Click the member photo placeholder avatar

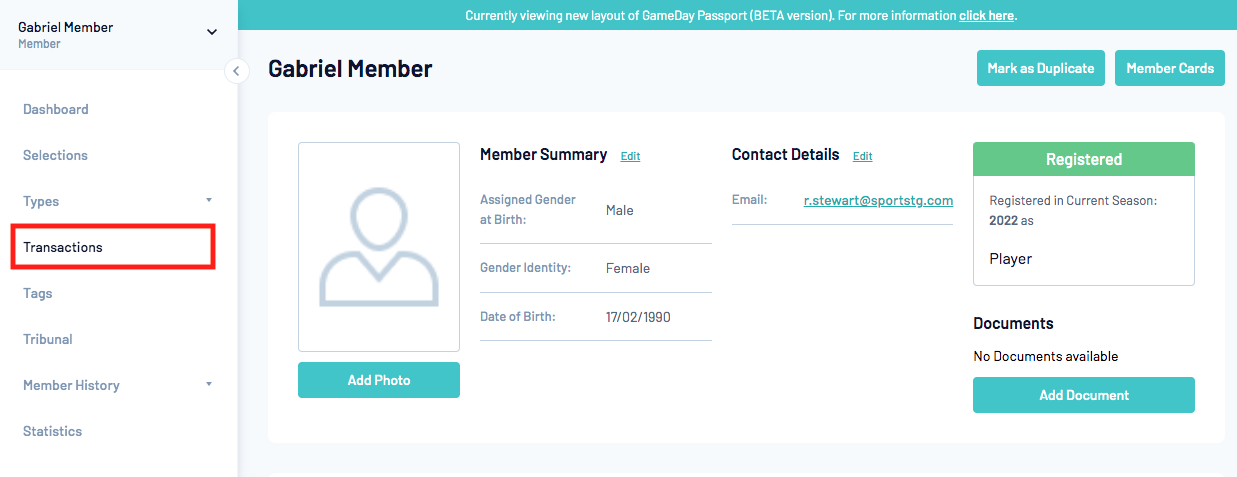[378, 246]
